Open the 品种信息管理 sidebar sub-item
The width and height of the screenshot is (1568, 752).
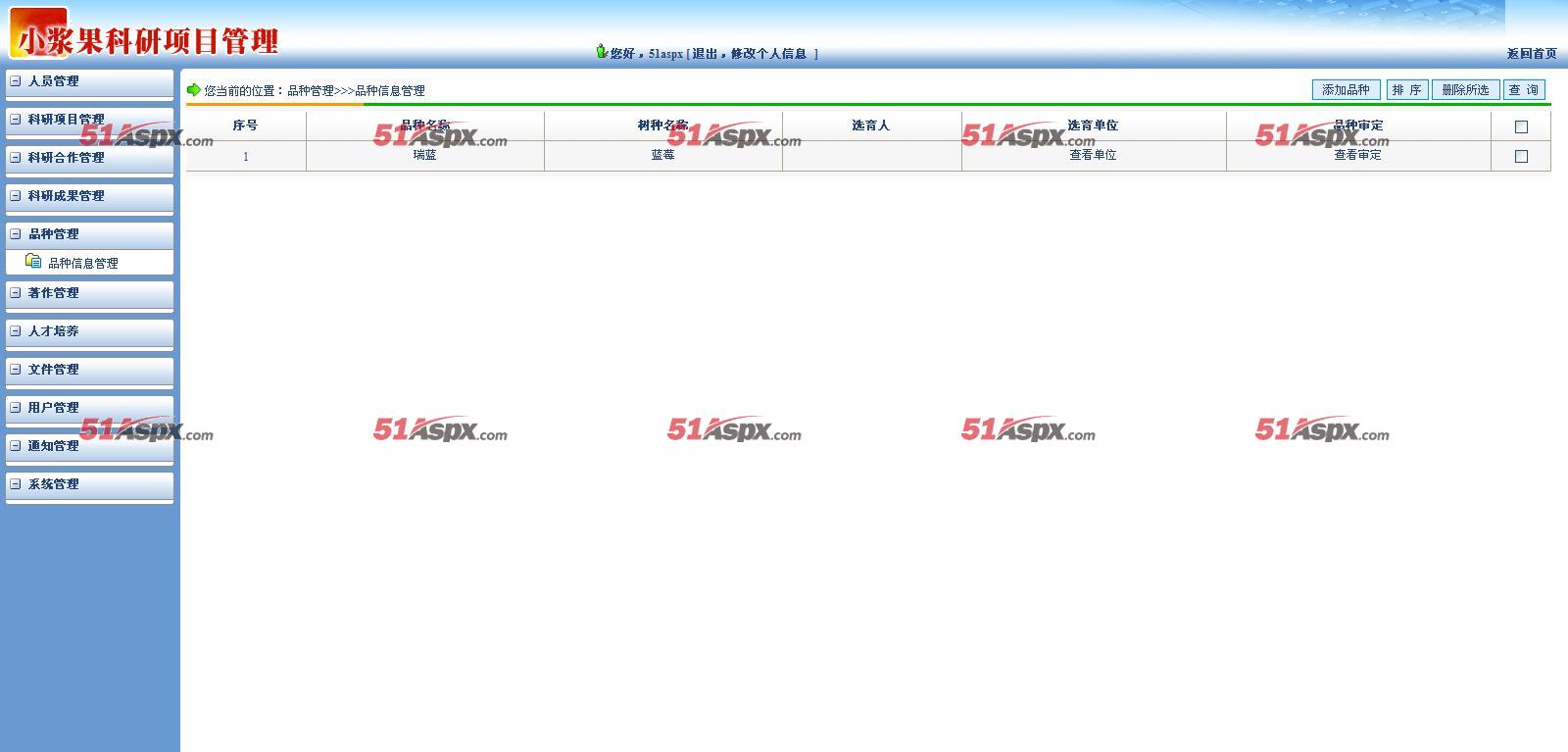tap(83, 263)
